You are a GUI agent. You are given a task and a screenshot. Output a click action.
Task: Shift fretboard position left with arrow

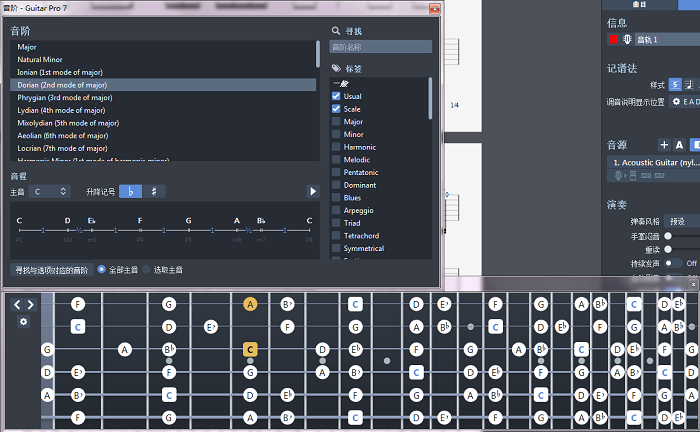pyautogui.click(x=17, y=305)
